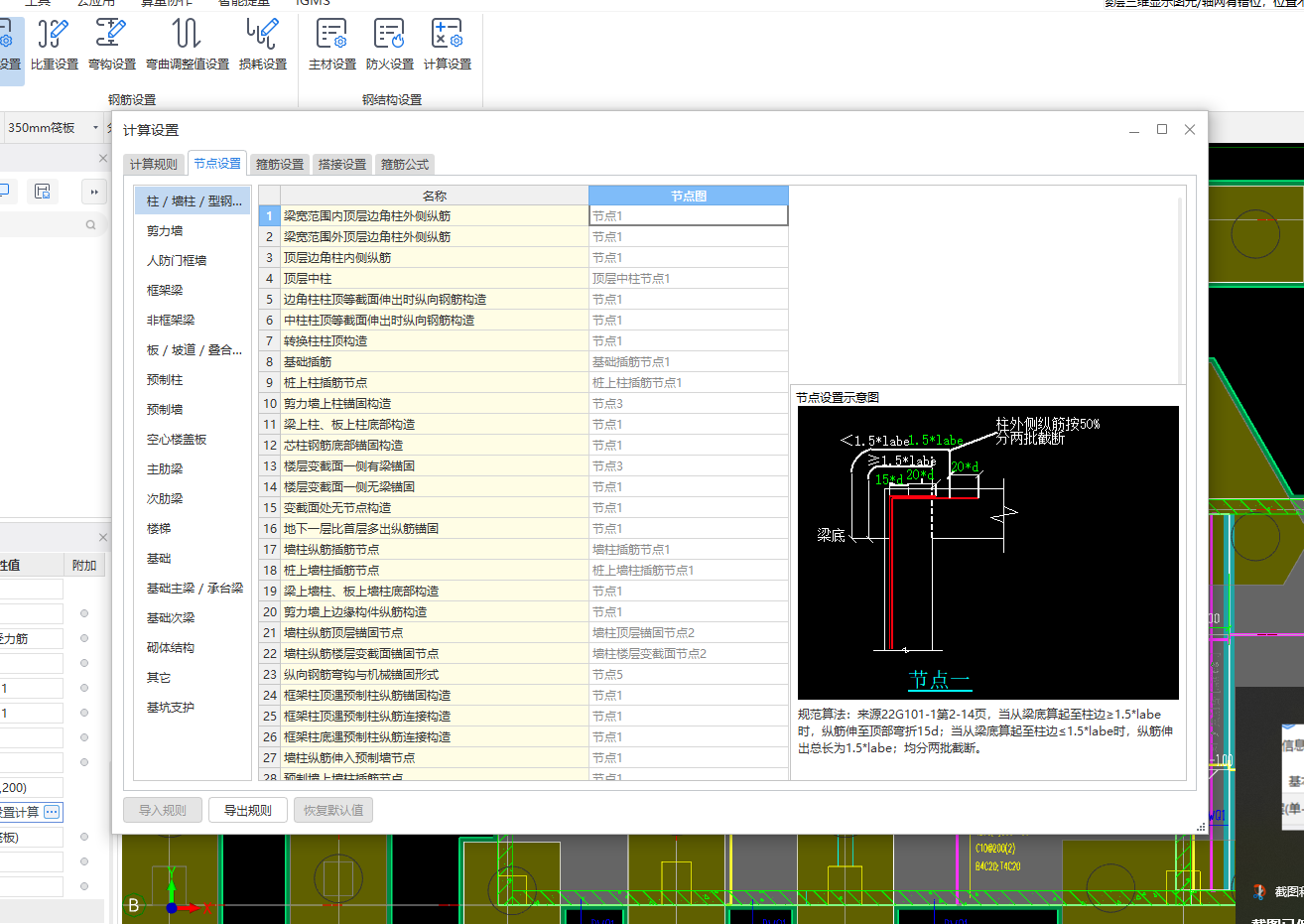Select the 基础插筋 row name

coord(435,361)
